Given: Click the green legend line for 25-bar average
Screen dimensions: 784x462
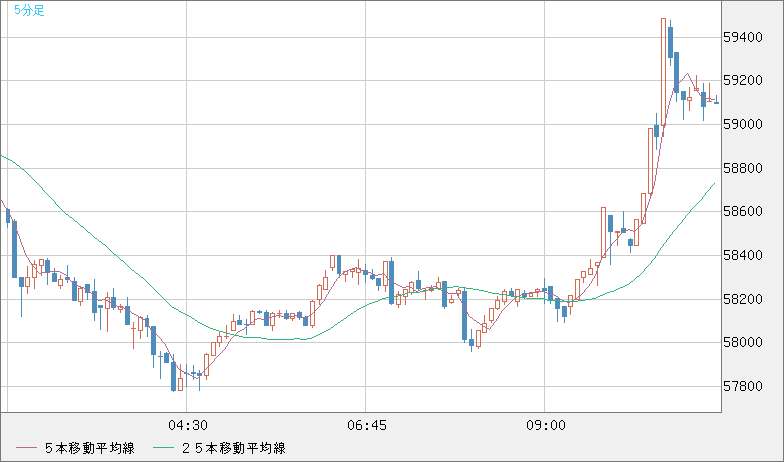Looking at the screenshot, I should (x=163, y=448).
